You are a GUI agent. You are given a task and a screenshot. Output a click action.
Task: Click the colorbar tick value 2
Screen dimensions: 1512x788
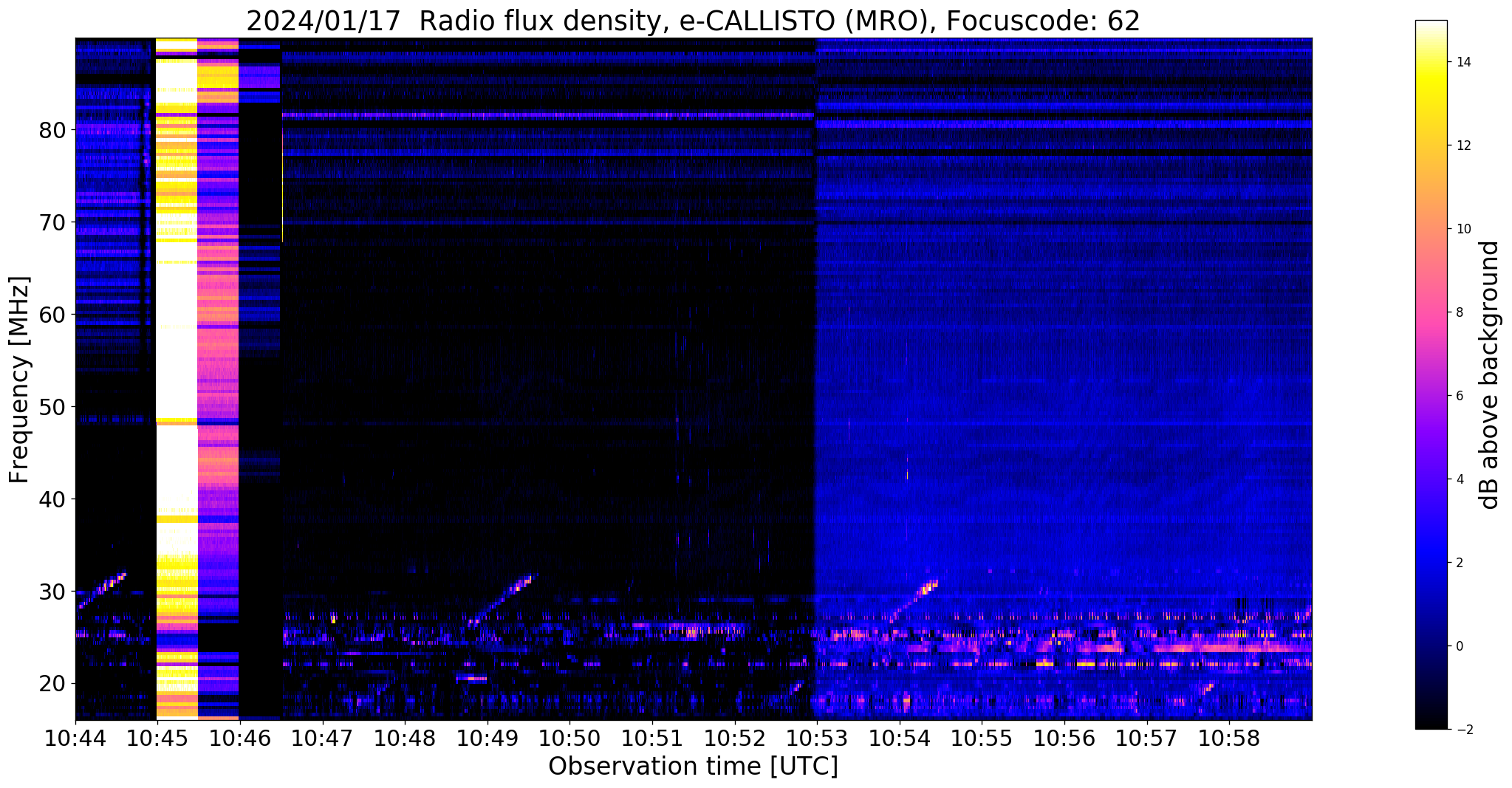(1460, 563)
